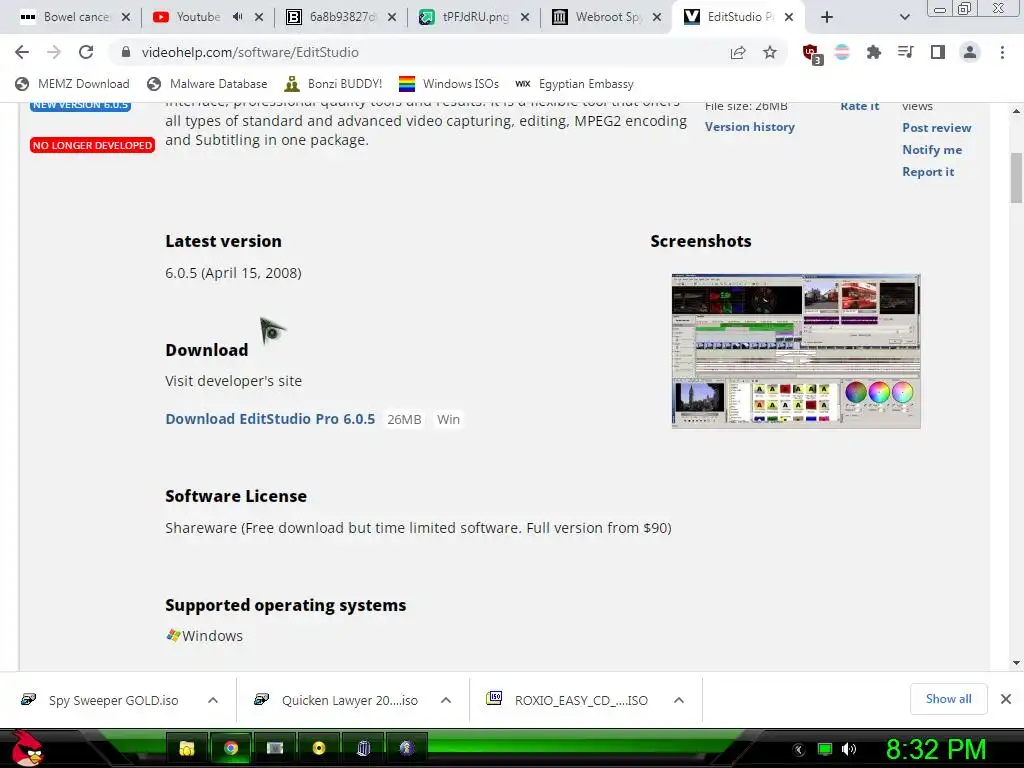The image size is (1024, 768).
Task: Click the Post review link
Action: pos(936,127)
